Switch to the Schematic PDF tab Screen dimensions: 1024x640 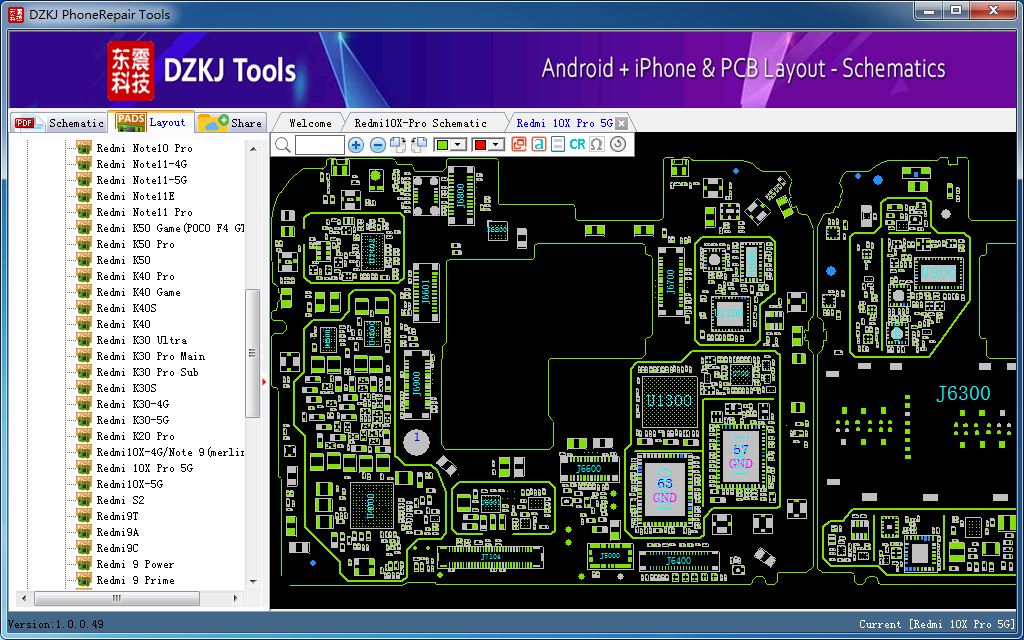59,123
